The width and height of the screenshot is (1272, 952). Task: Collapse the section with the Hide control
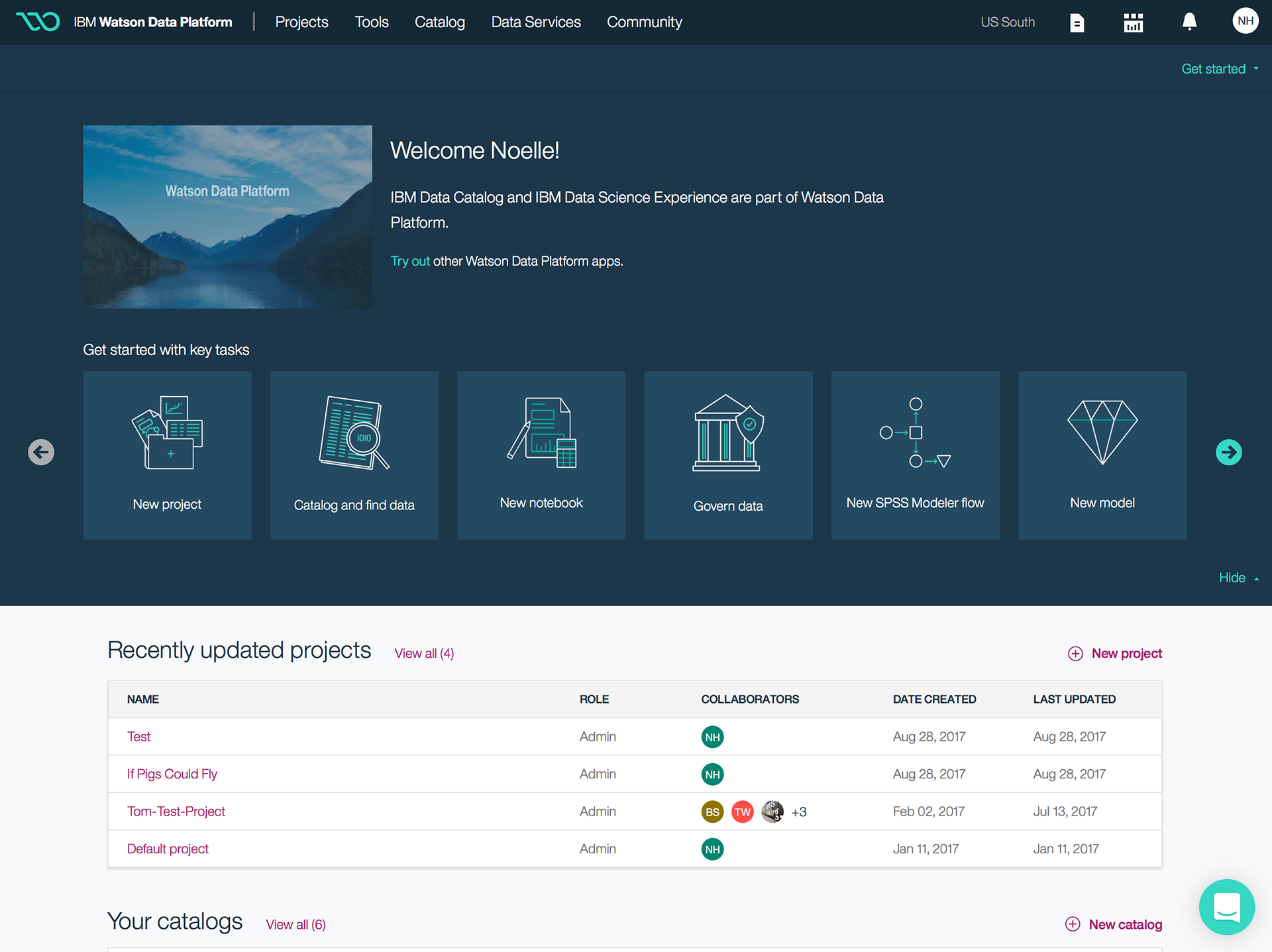pos(1238,578)
